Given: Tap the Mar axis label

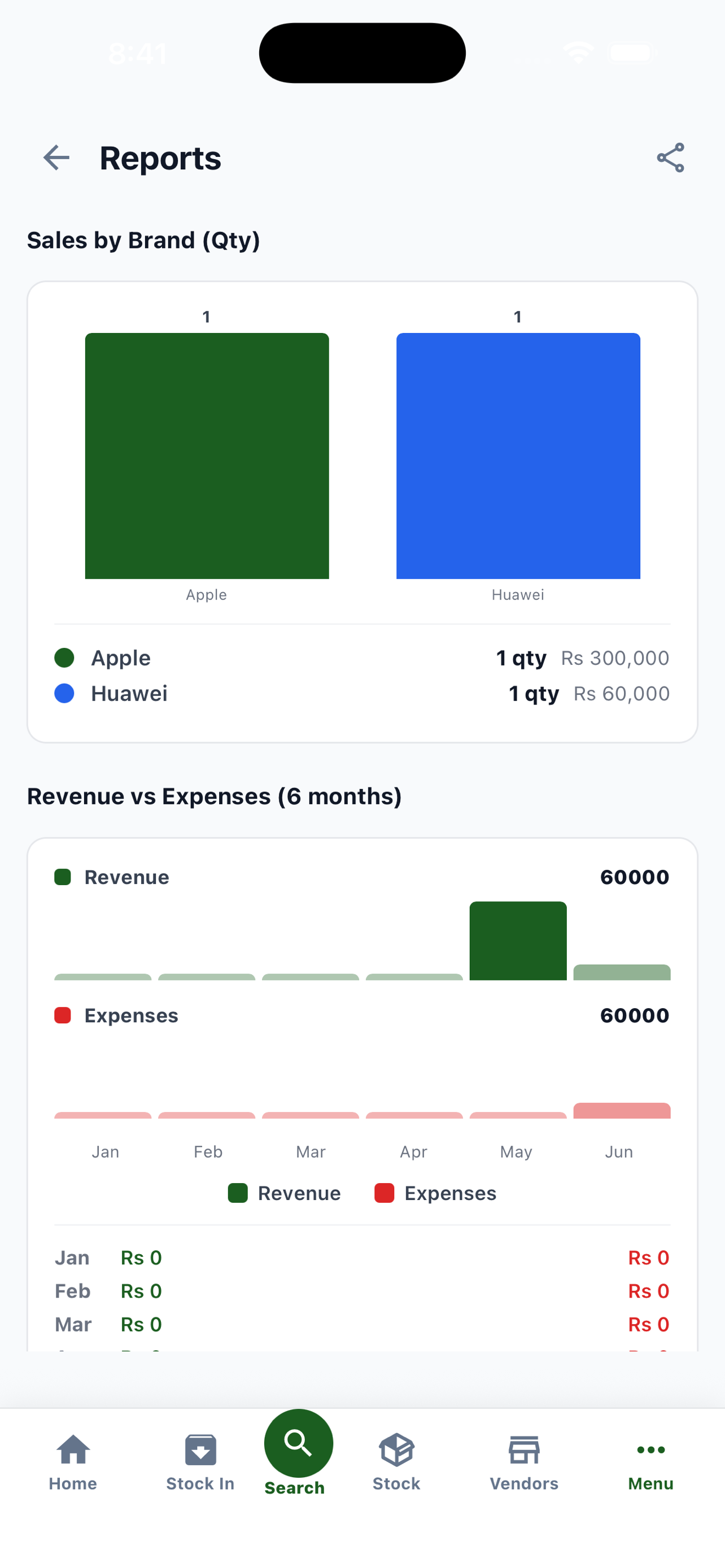Looking at the screenshot, I should tap(311, 1151).
